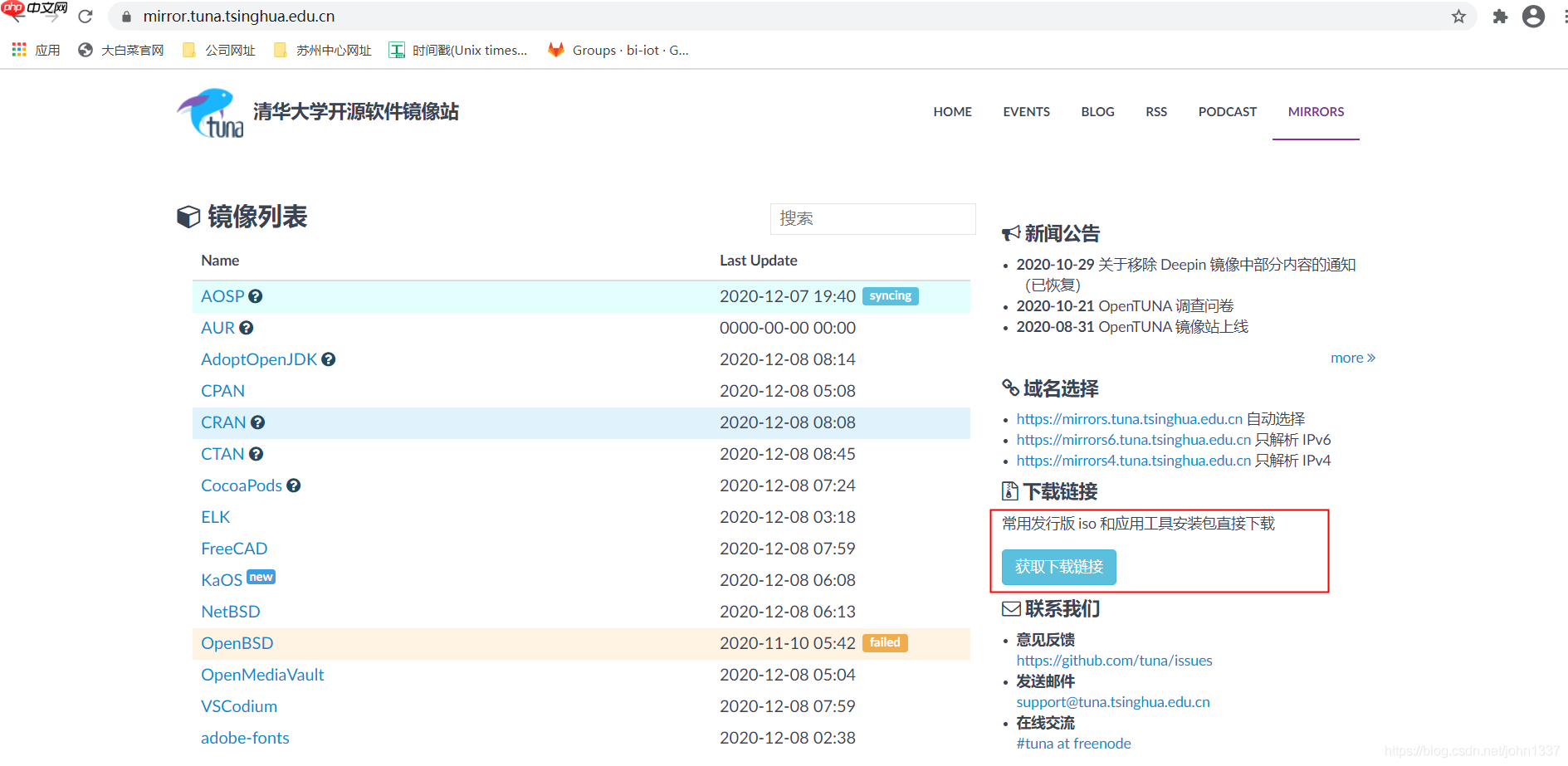Open the CRAN mirror page

(x=222, y=422)
